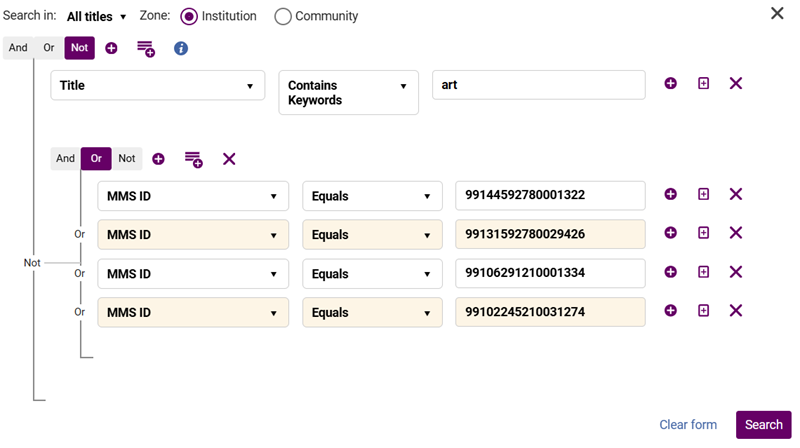Click the blue info icon in top row
The height and width of the screenshot is (448, 800).
click(181, 48)
